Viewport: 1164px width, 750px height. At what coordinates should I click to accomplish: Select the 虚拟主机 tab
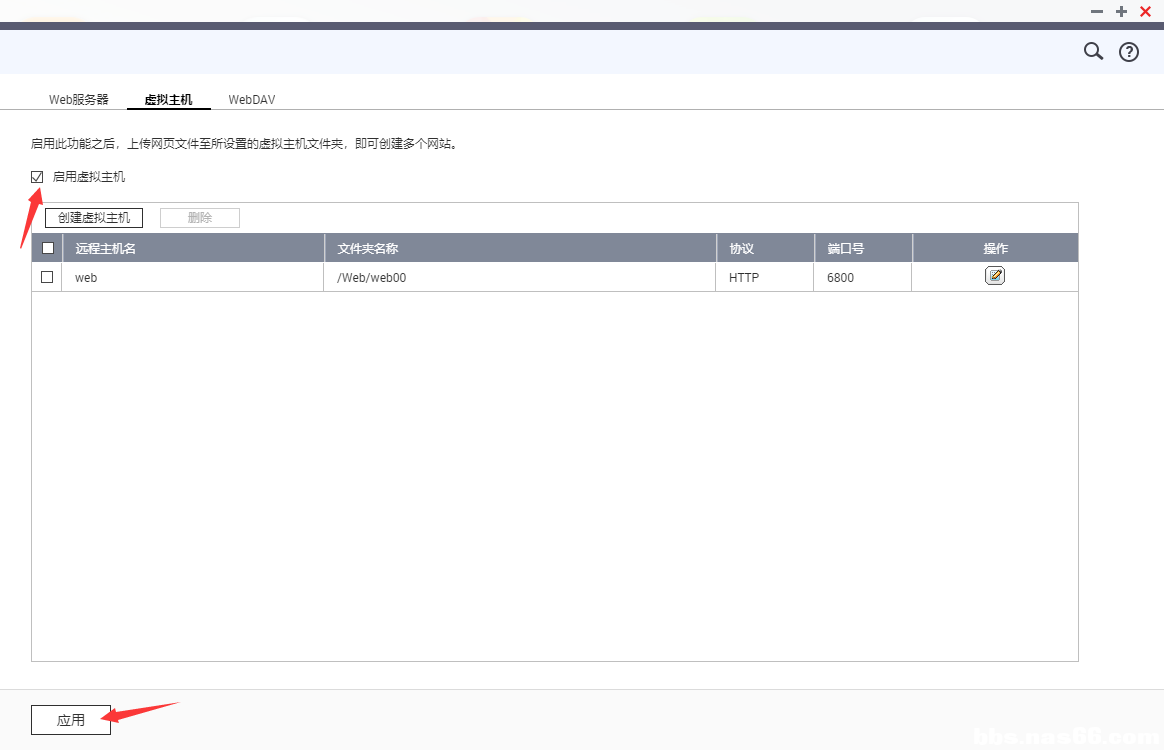[x=168, y=100]
